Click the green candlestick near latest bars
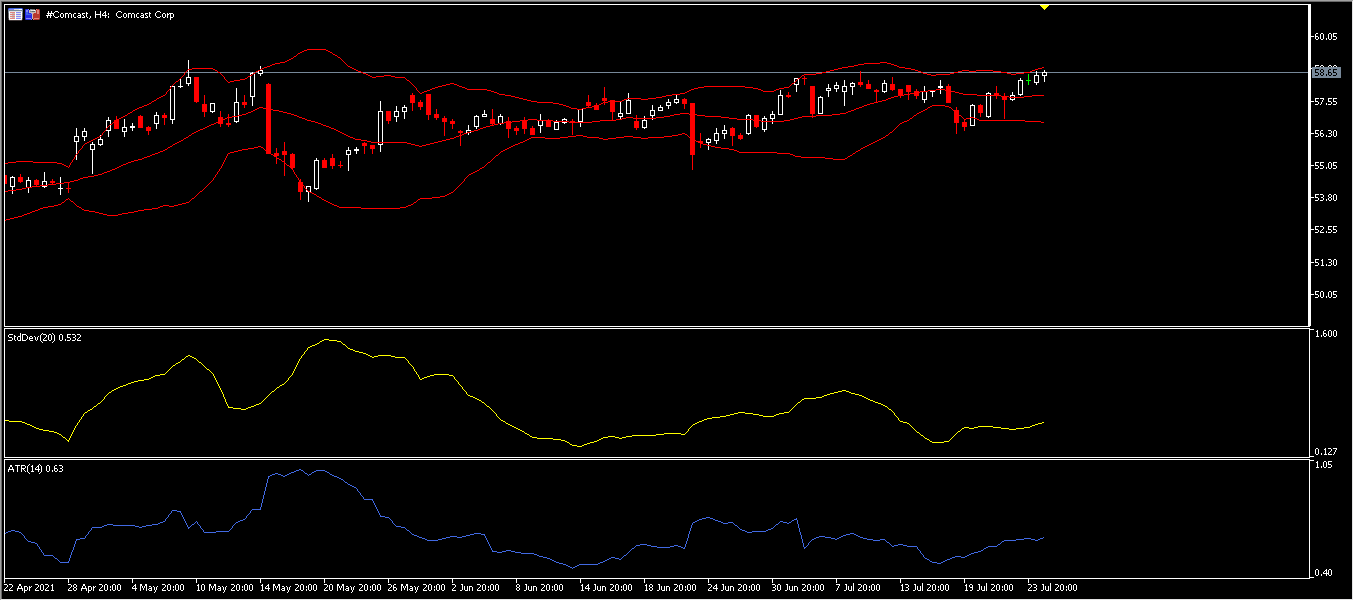 coord(1029,79)
